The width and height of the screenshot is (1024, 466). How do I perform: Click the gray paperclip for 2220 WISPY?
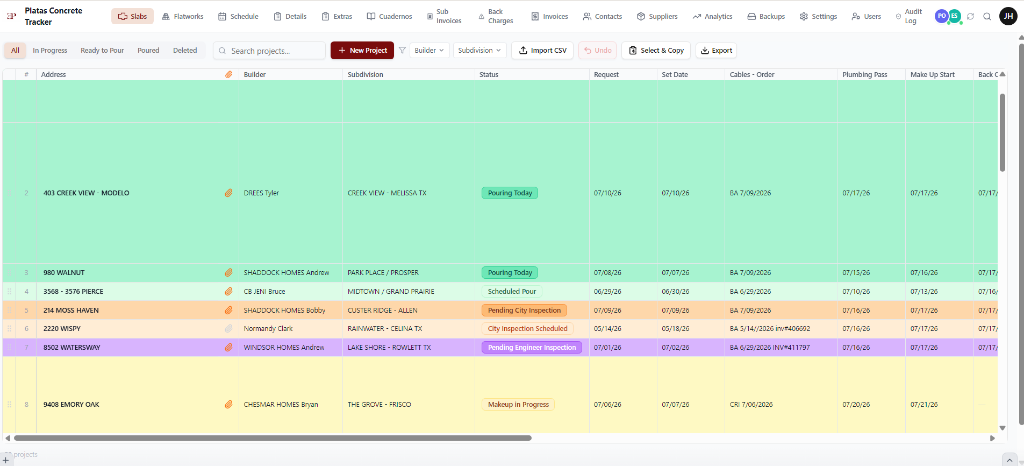[x=229, y=329]
